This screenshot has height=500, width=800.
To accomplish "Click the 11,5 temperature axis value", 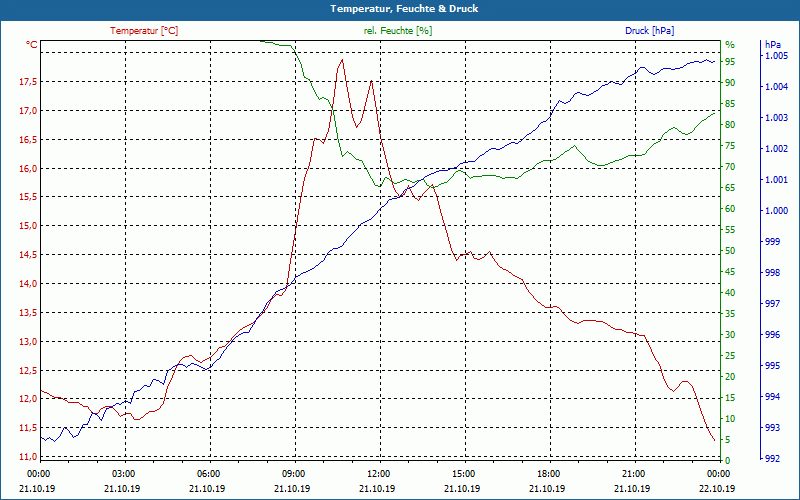I will click(28, 428).
